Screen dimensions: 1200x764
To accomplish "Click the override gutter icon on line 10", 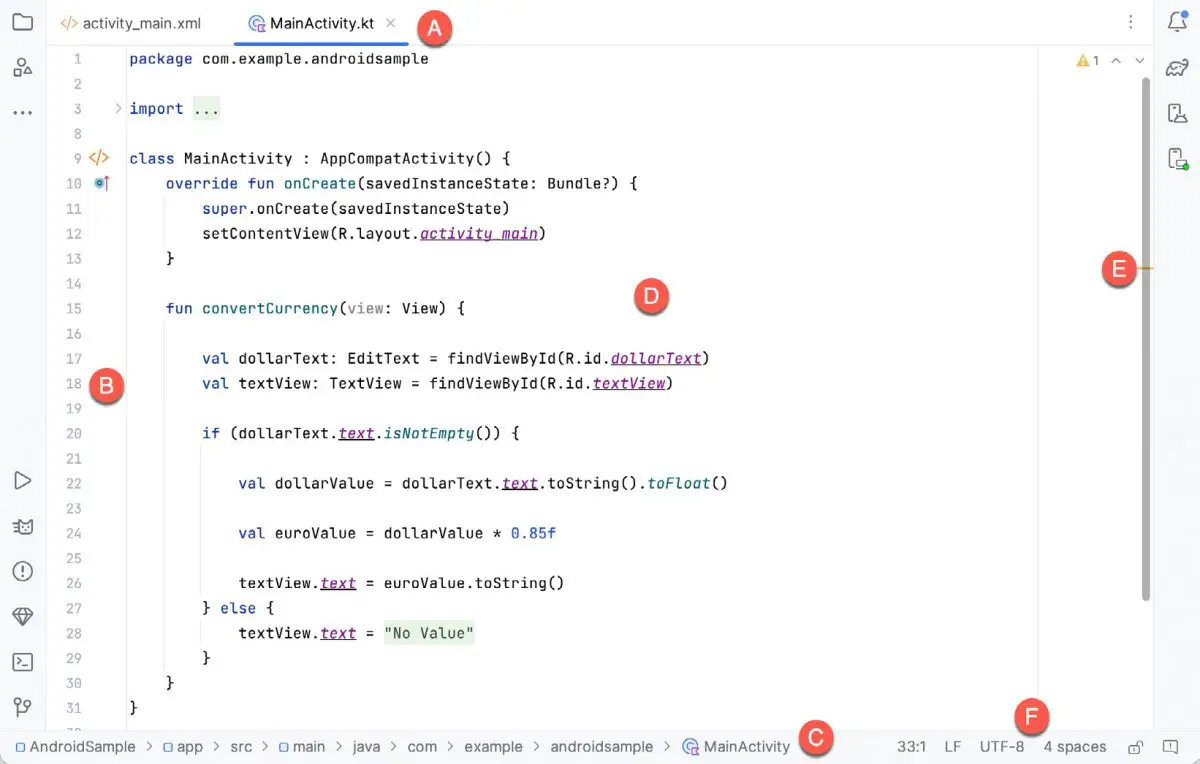I will click(100, 183).
